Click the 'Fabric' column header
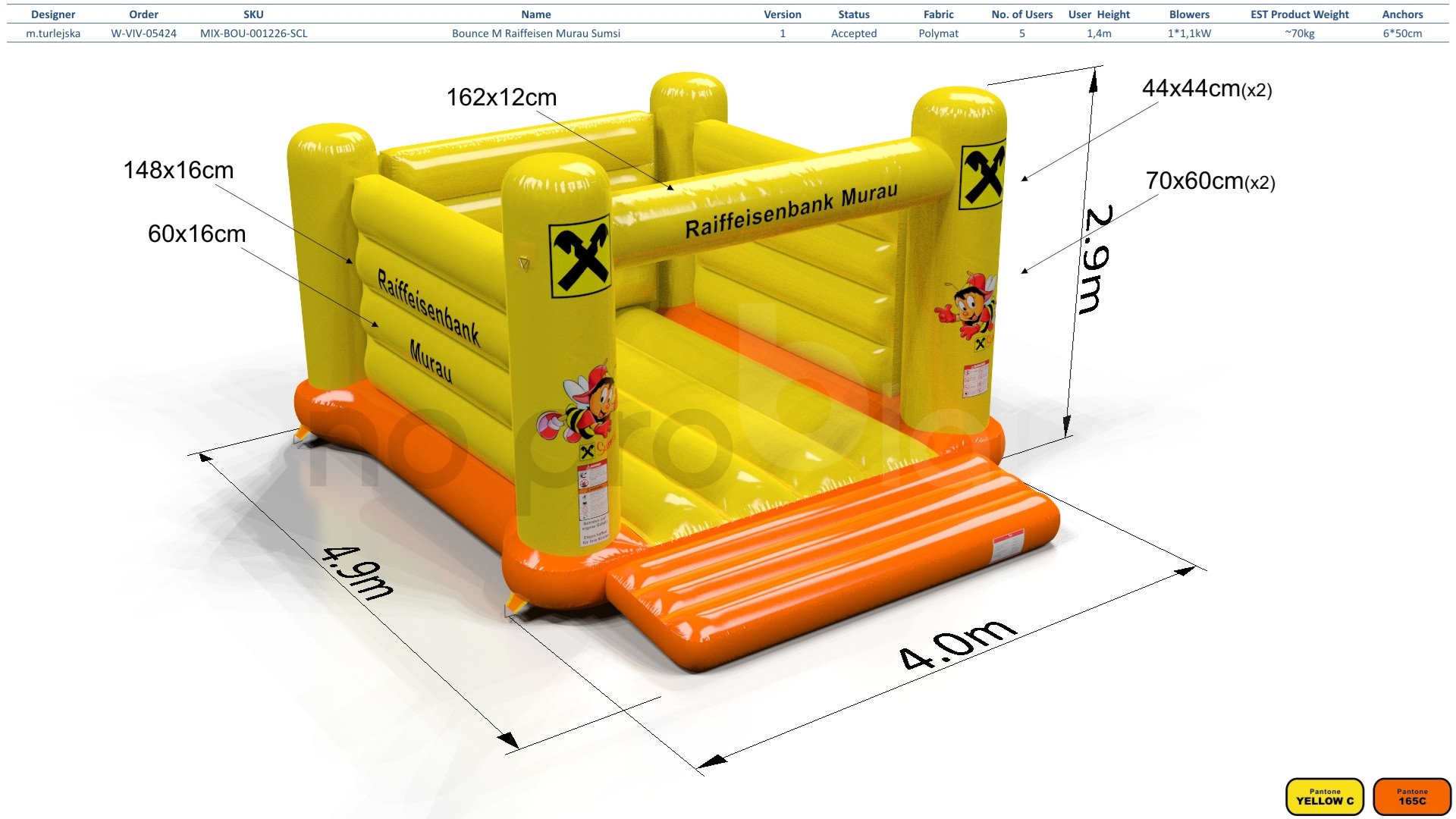The height and width of the screenshot is (819, 1456). pyautogui.click(x=939, y=14)
